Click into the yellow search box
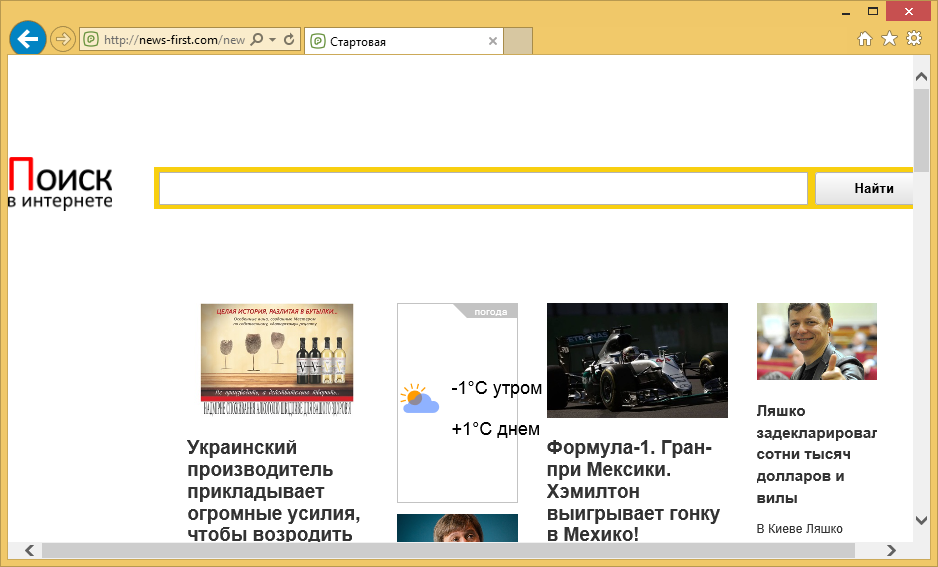Screen dimensions: 938x567 [483, 189]
